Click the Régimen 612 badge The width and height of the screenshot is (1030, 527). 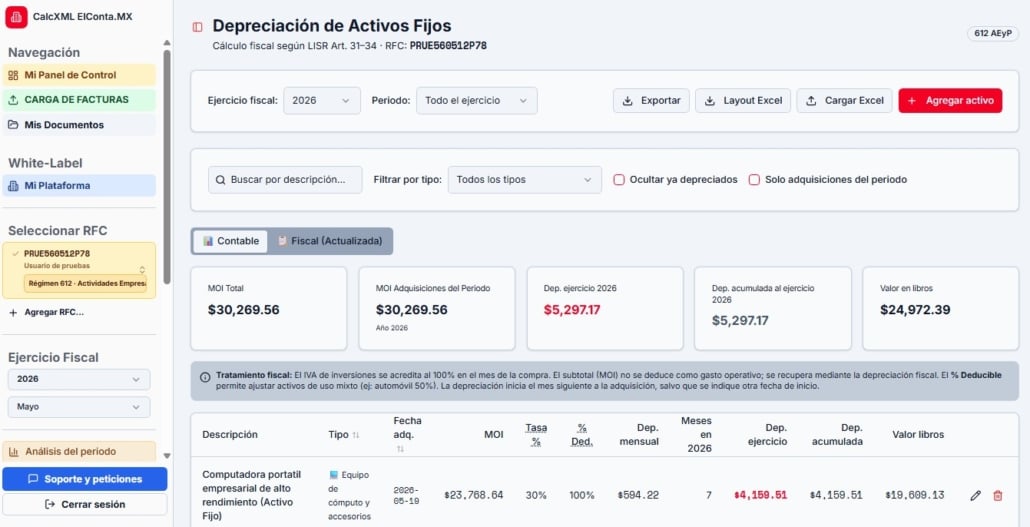(x=85, y=283)
